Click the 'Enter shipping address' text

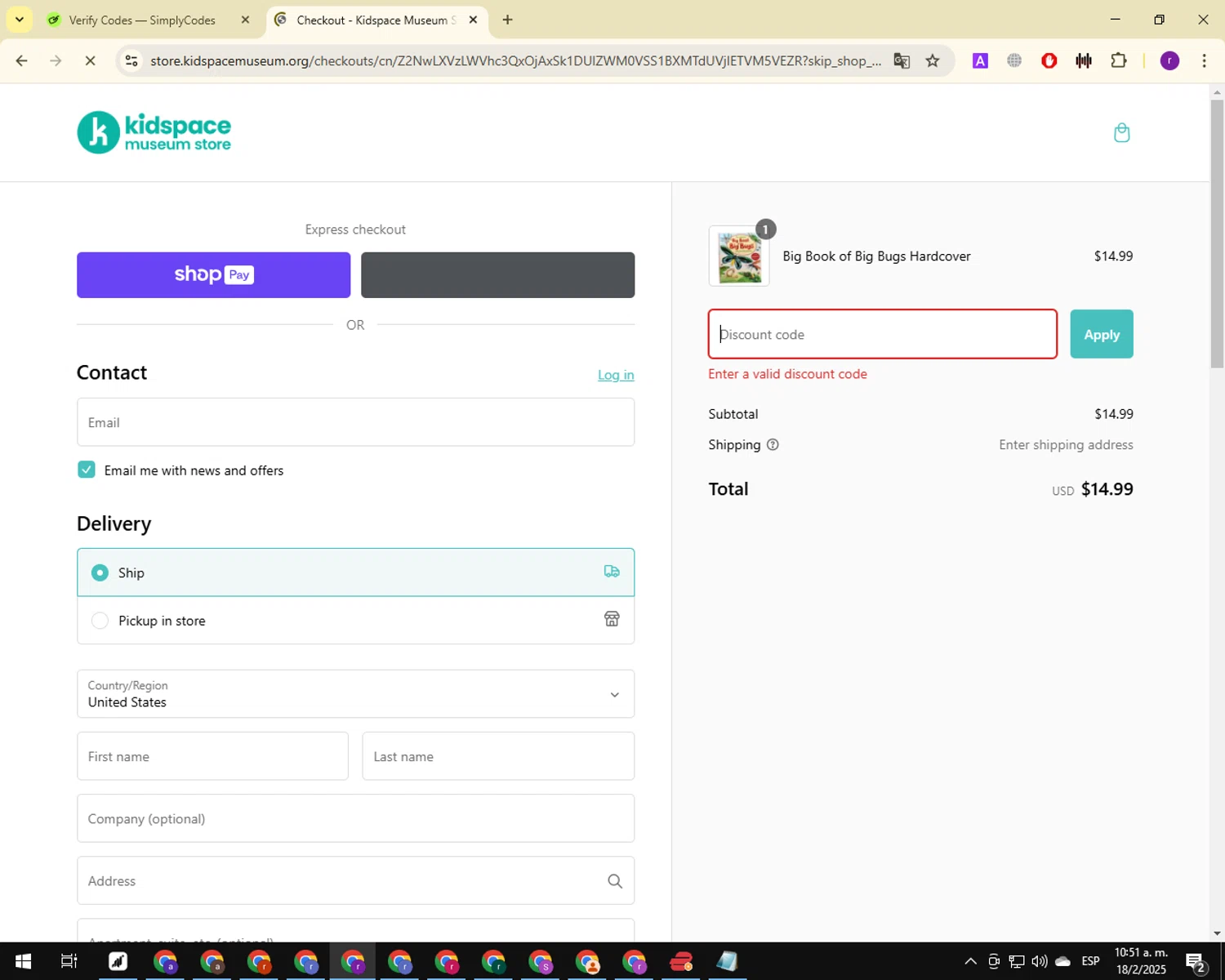[x=1066, y=445]
